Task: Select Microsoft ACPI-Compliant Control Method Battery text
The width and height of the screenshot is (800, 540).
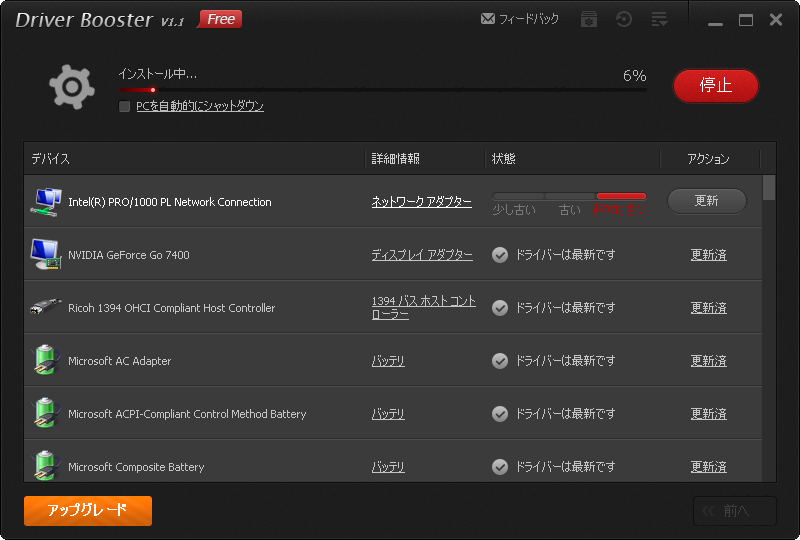Action: (x=187, y=414)
